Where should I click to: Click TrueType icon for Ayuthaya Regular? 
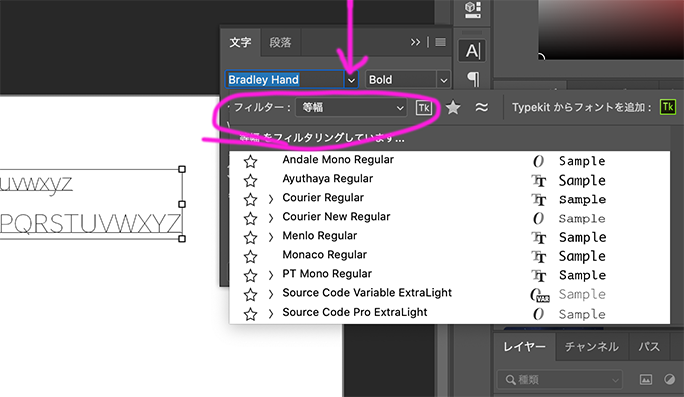tap(539, 181)
